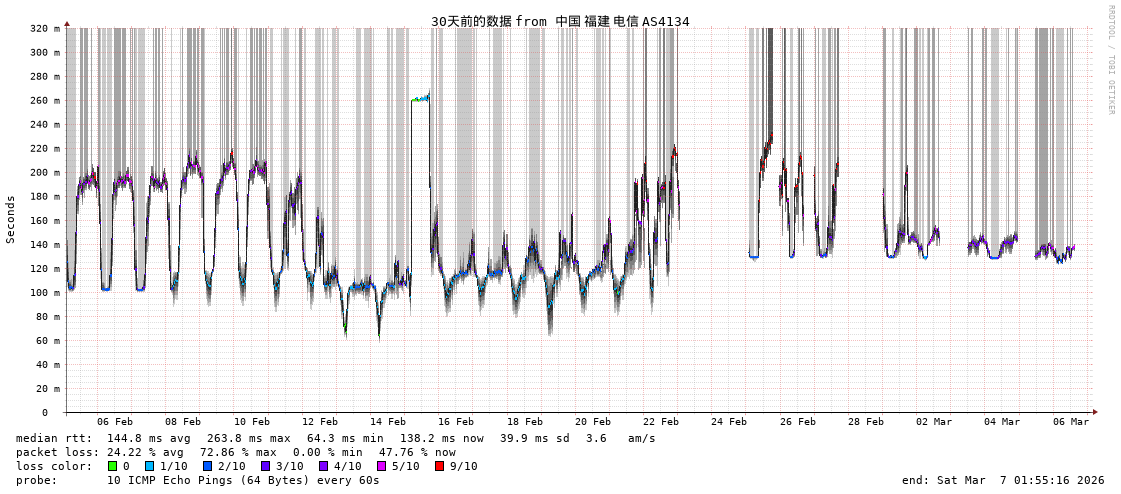Click the median rtt statistics line
The image size is (1121, 494).
click(336, 438)
